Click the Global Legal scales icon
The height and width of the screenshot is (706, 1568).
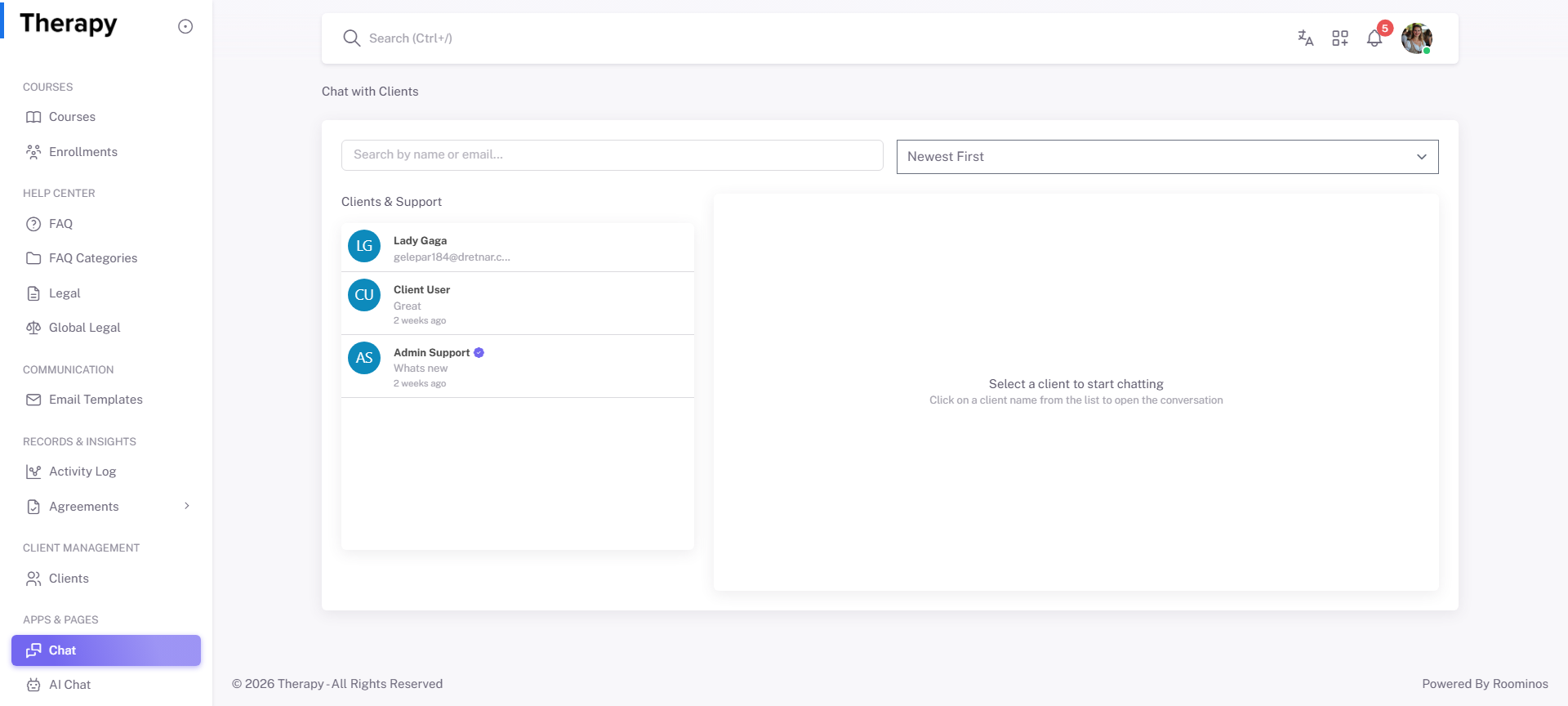(33, 328)
